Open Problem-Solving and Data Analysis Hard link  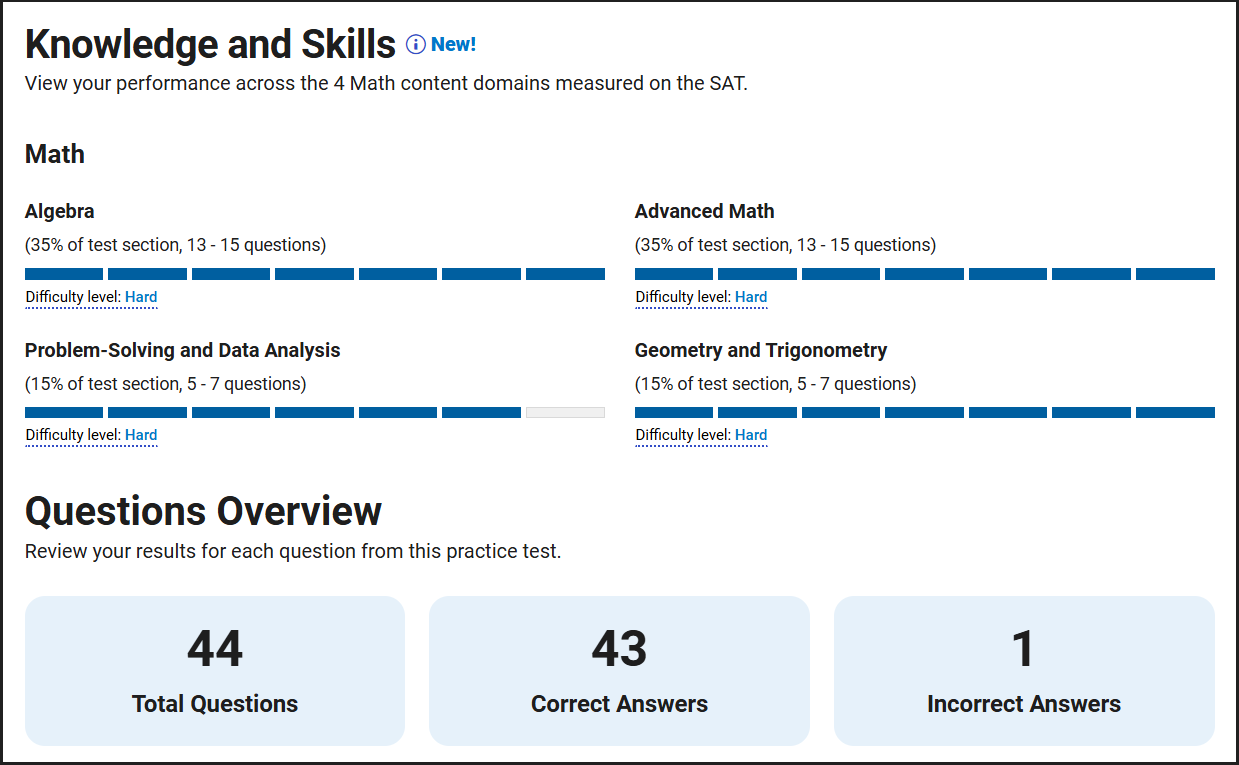tap(141, 435)
